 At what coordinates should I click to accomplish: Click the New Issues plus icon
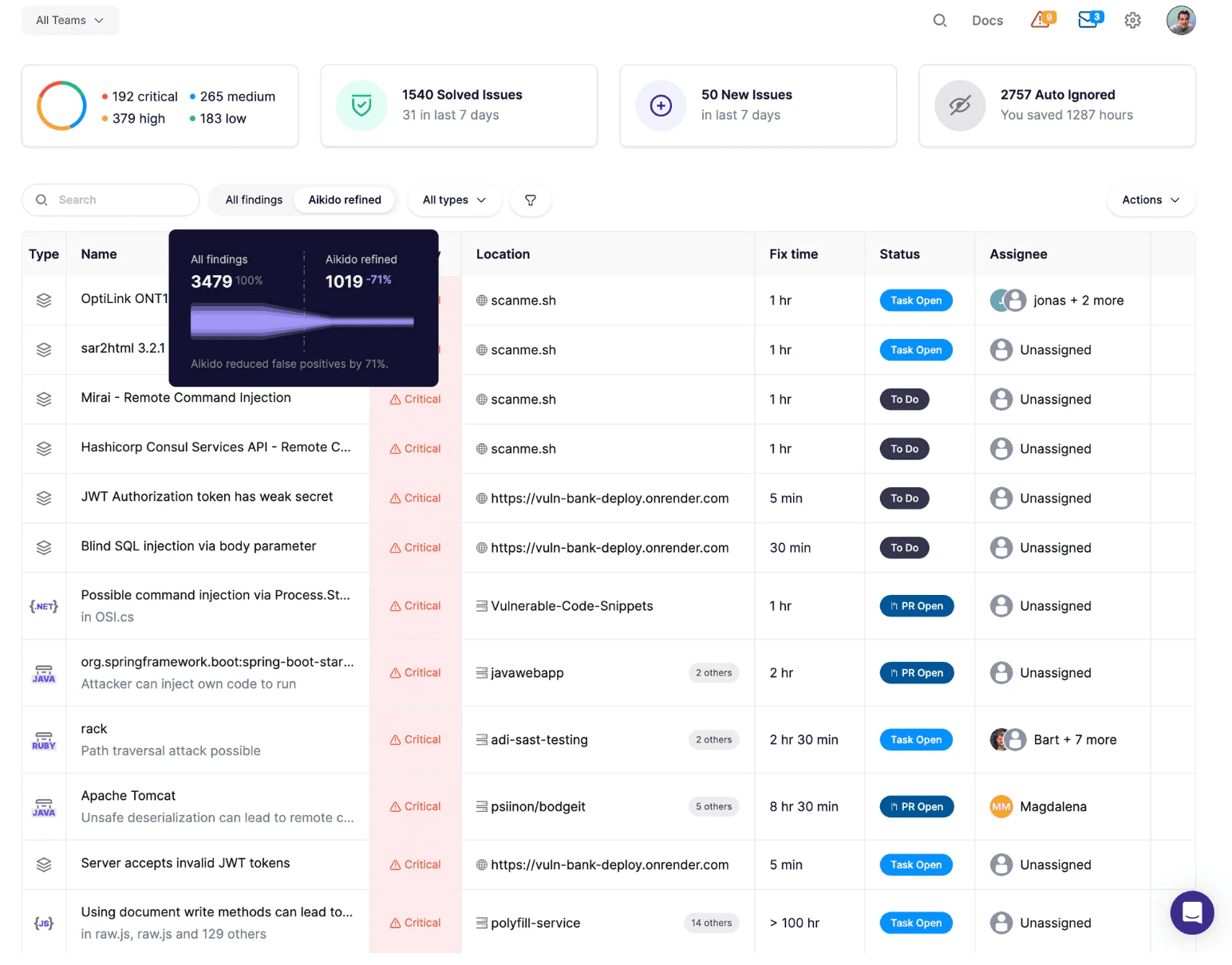tap(661, 105)
